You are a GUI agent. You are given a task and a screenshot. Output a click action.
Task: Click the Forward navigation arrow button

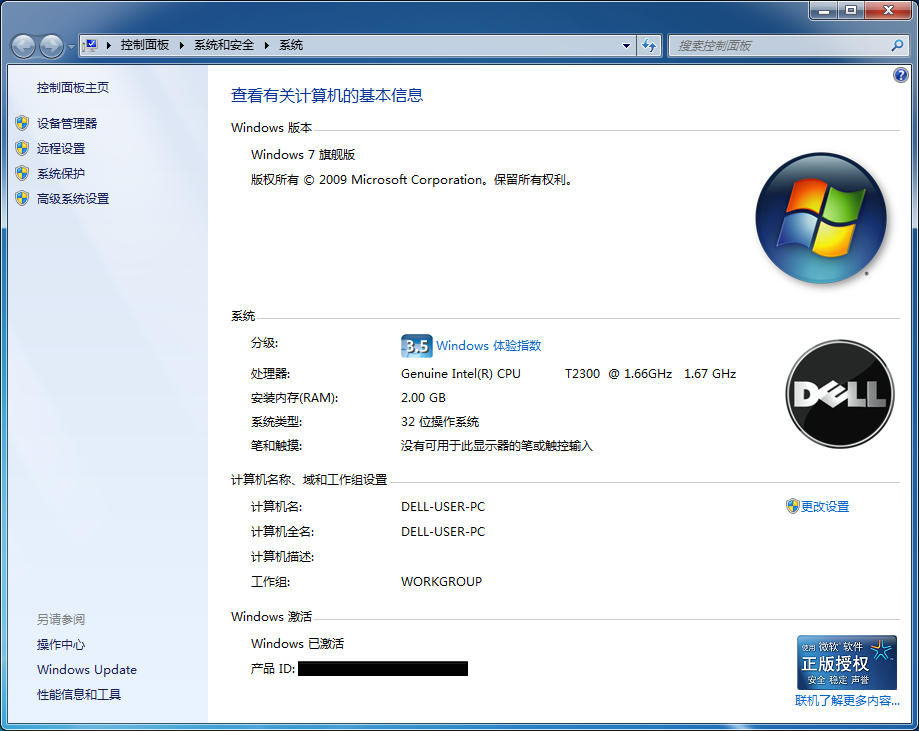(52, 46)
